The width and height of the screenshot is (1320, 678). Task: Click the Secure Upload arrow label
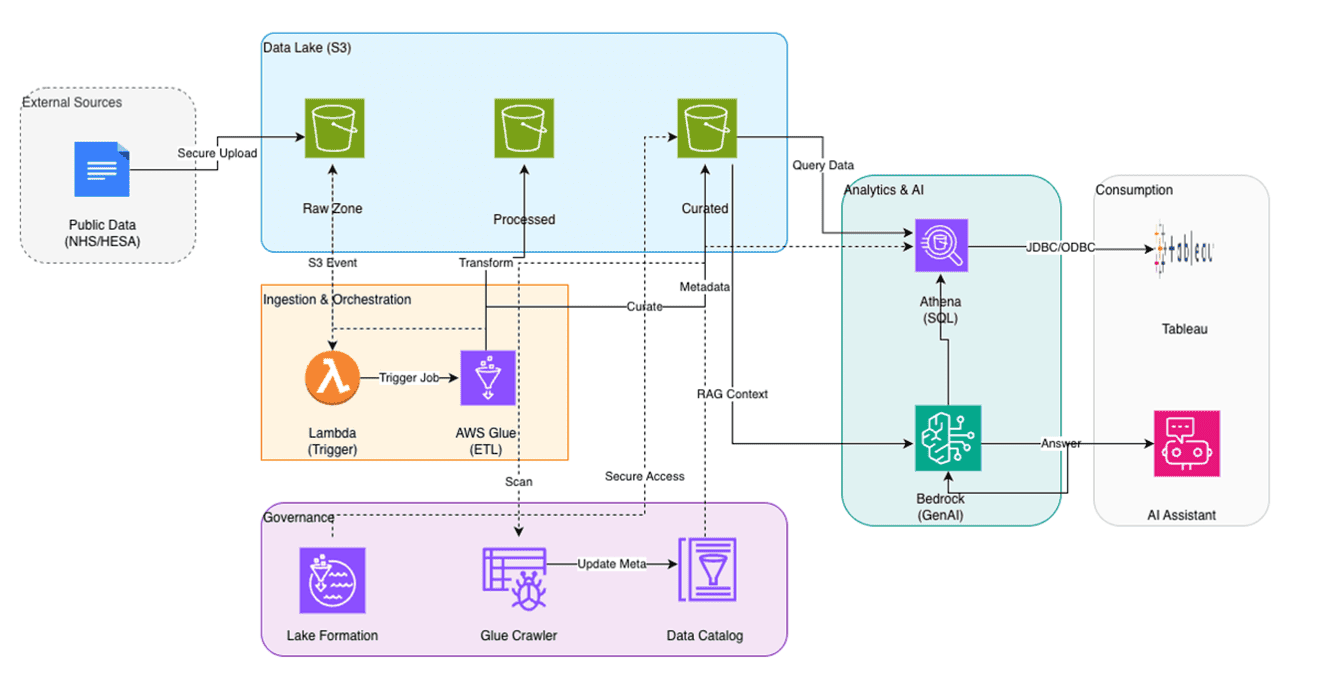pos(216,152)
